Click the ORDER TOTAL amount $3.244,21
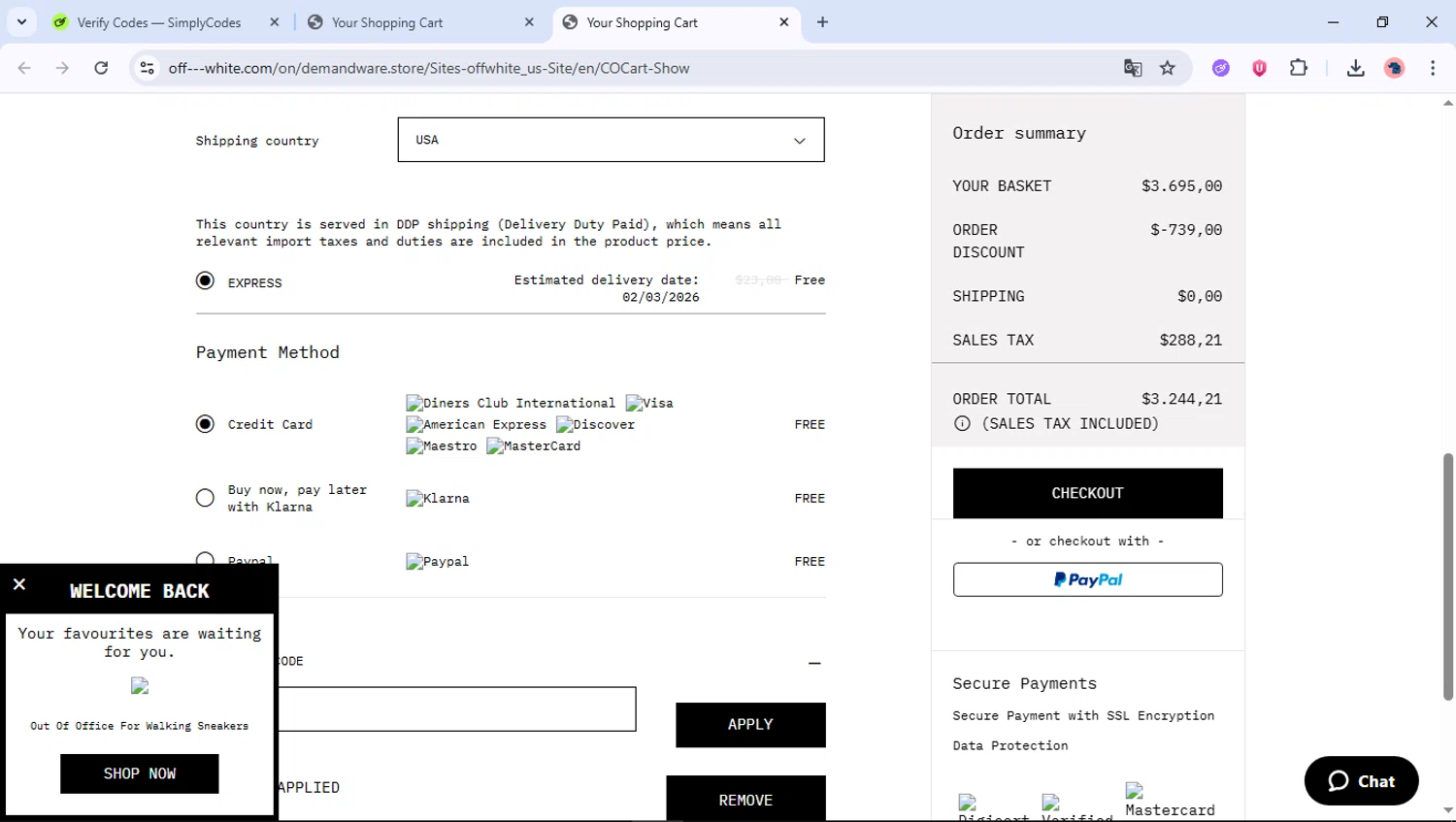1456x822 pixels. [x=1181, y=399]
